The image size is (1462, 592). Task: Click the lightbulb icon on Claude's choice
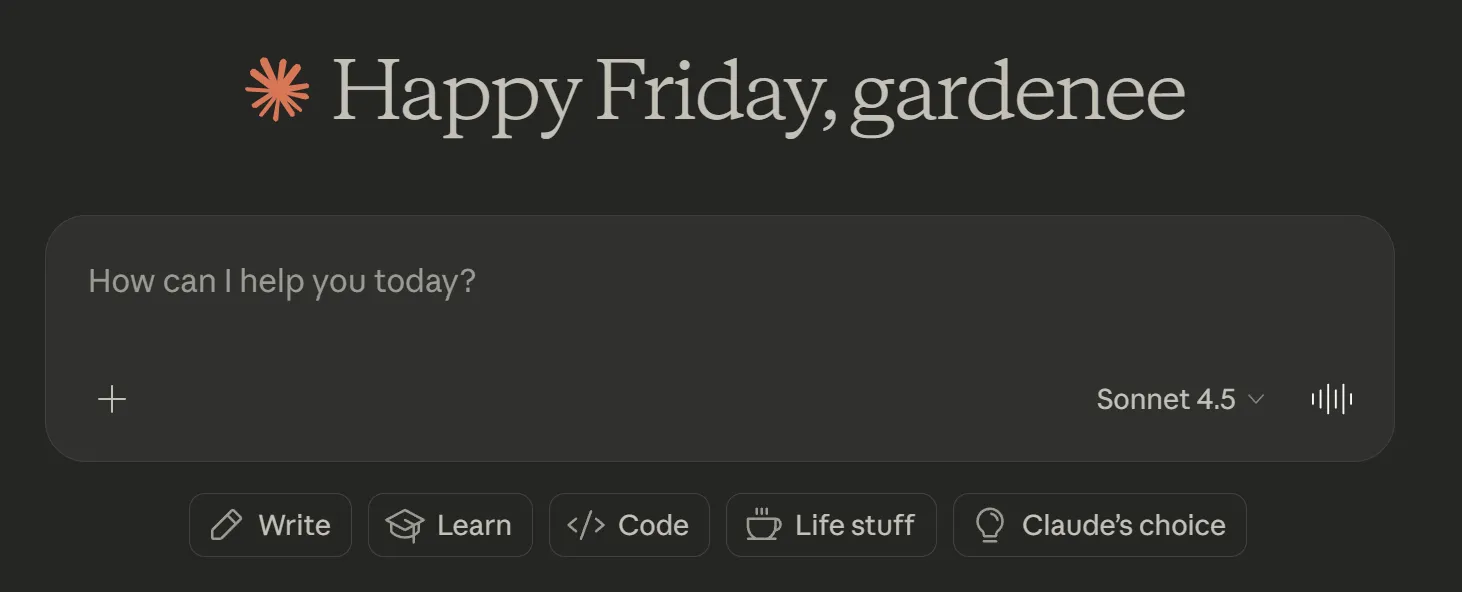pos(989,525)
